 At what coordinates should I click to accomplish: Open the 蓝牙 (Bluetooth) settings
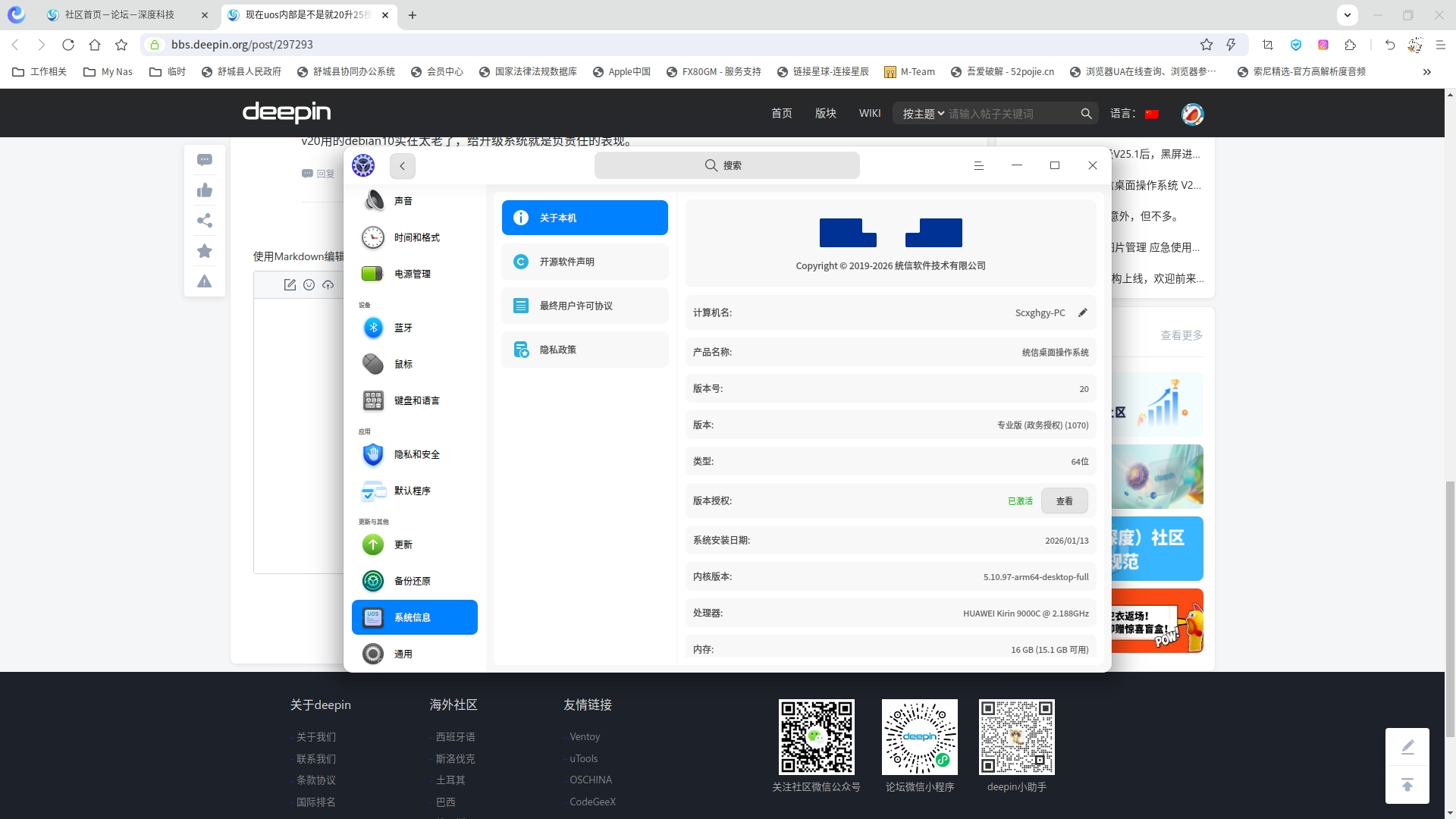[404, 328]
